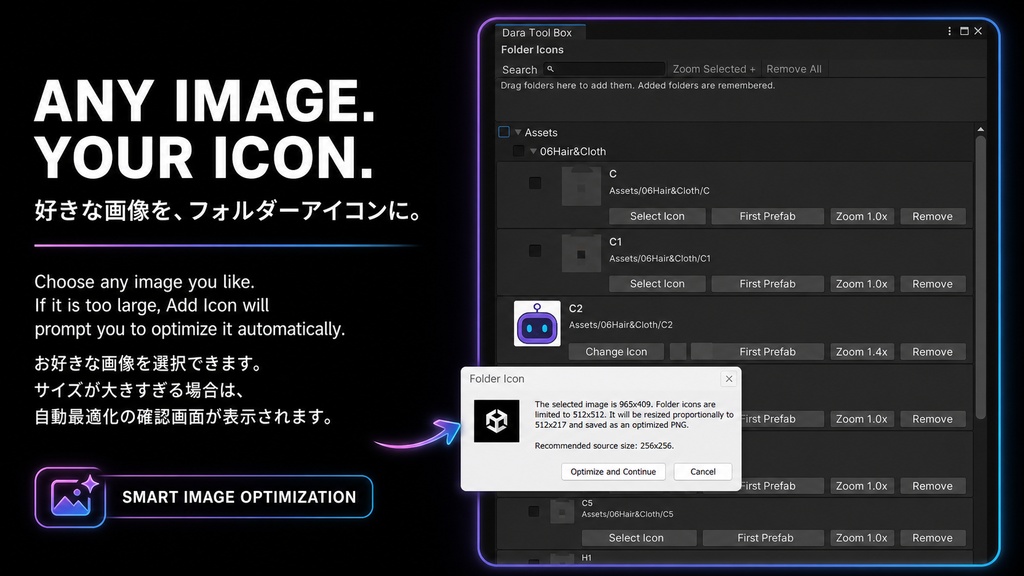Image resolution: width=1024 pixels, height=576 pixels.
Task: Click First Prefab for folder C2
Action: (767, 352)
